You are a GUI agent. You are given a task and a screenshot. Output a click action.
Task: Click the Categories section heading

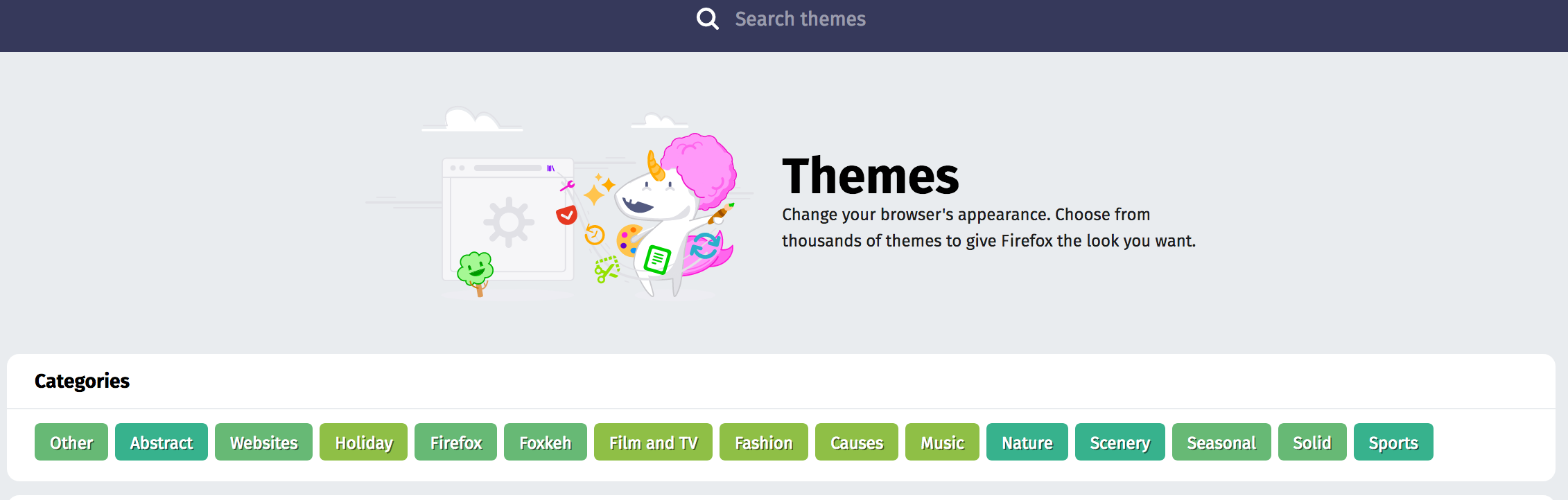pyautogui.click(x=82, y=381)
